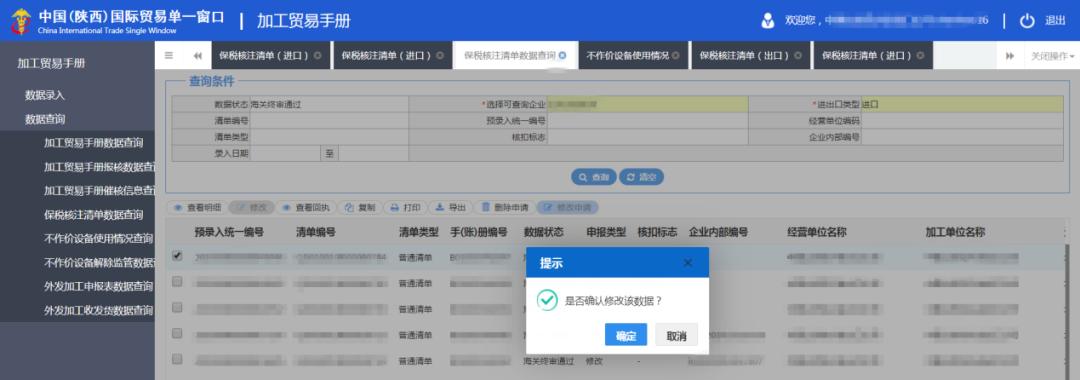
Task: Confirm the dialog with 确定
Action: pyautogui.click(x=625, y=336)
